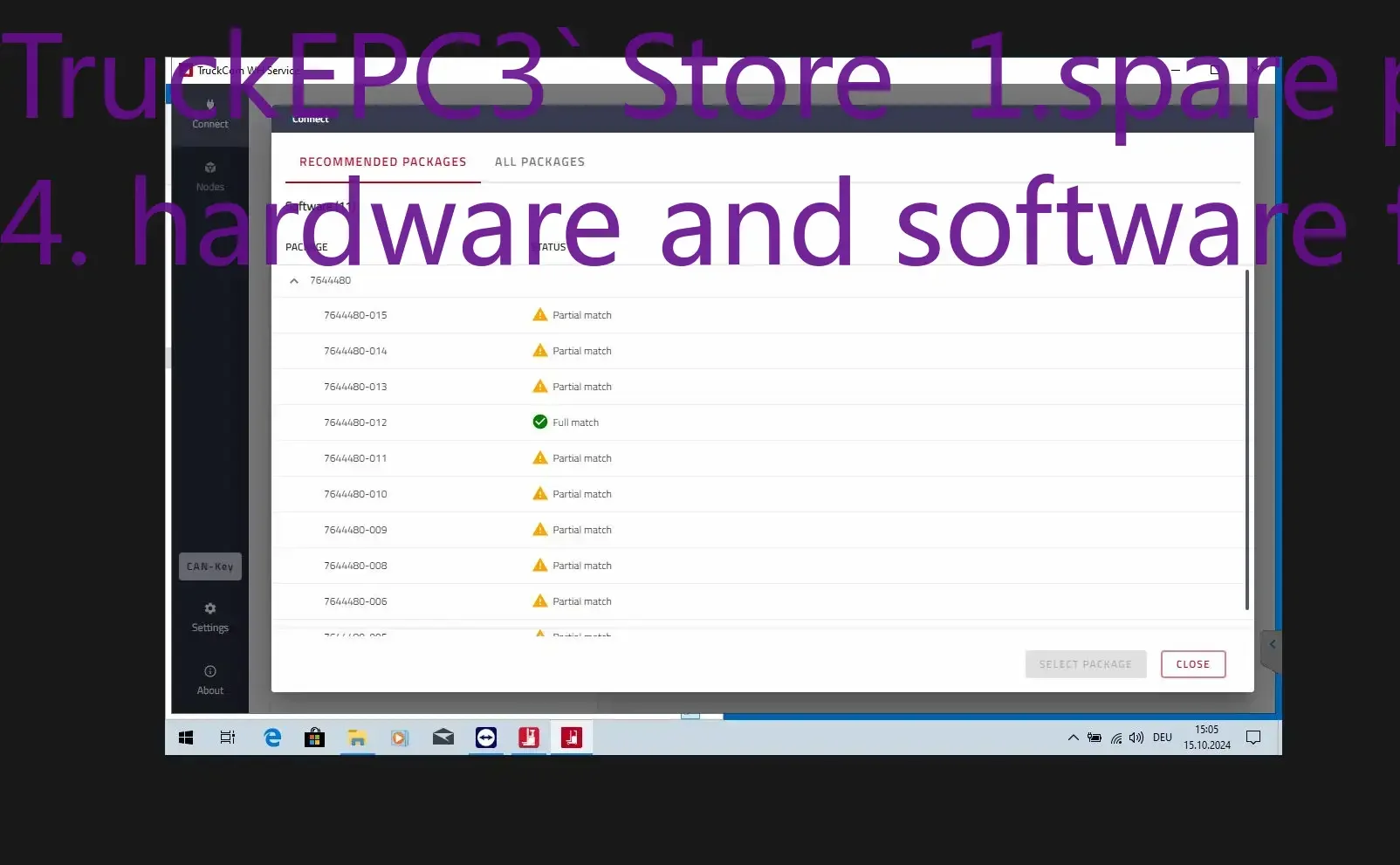Click the warning icon for package 7644480-006
The height and width of the screenshot is (865, 1400).
pyautogui.click(x=540, y=601)
